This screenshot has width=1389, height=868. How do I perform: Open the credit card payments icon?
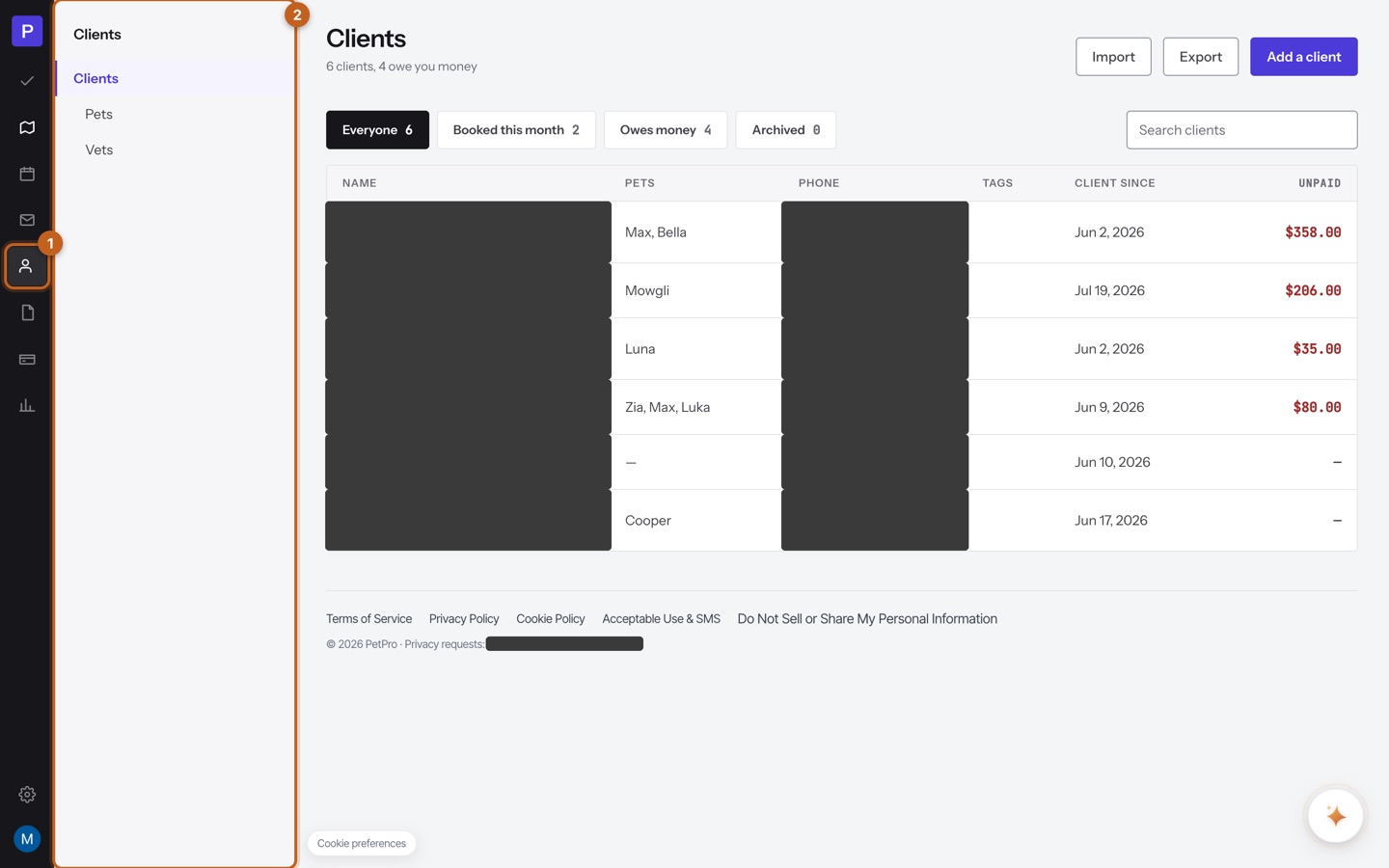pos(27,359)
